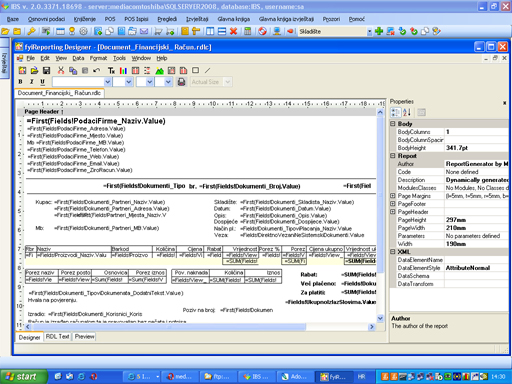This screenshot has height=384, width=512.
Task: Undo the last action with the arrow icon
Action: point(97,70)
